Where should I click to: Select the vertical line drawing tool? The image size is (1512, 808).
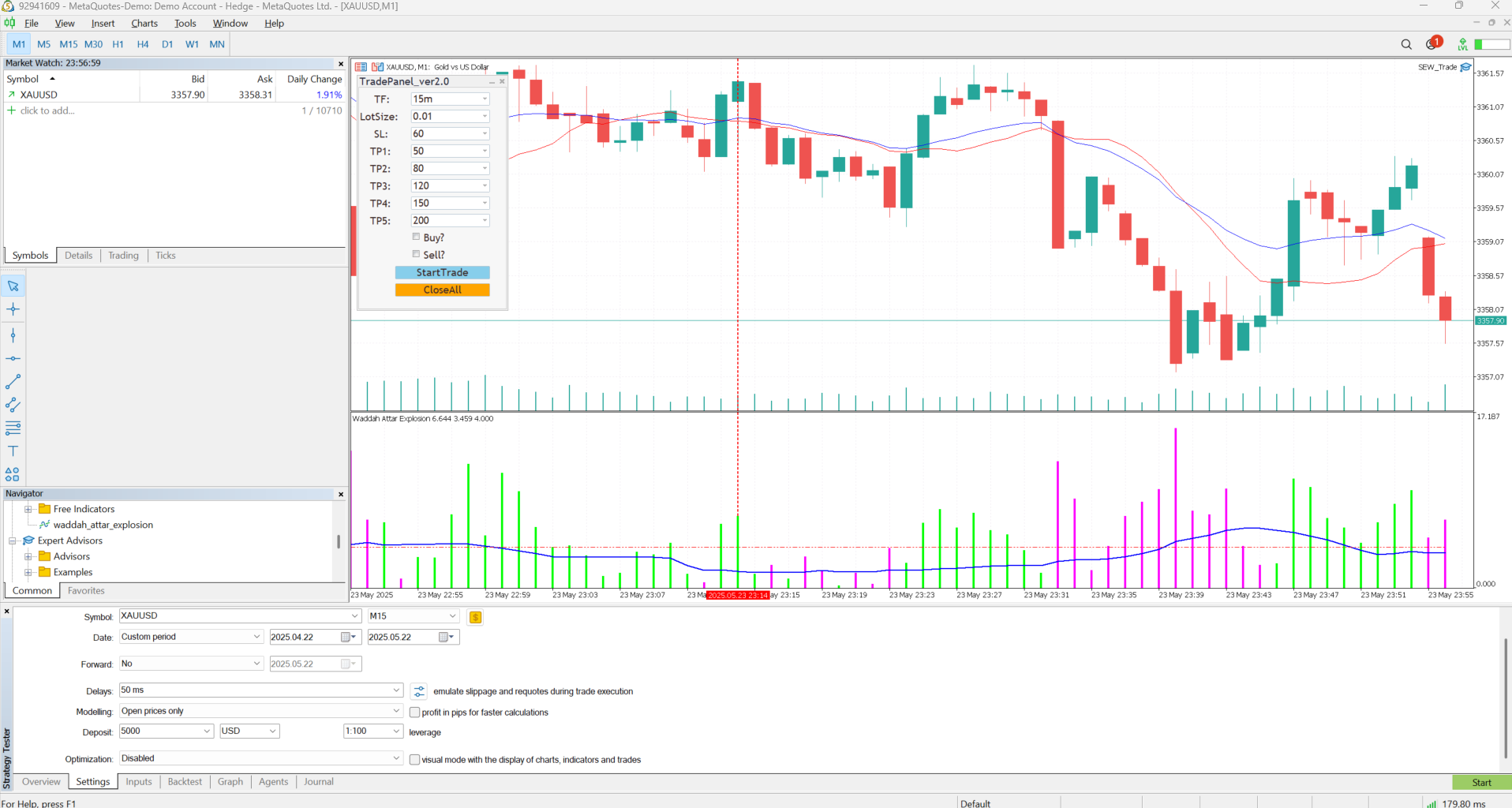[13, 335]
